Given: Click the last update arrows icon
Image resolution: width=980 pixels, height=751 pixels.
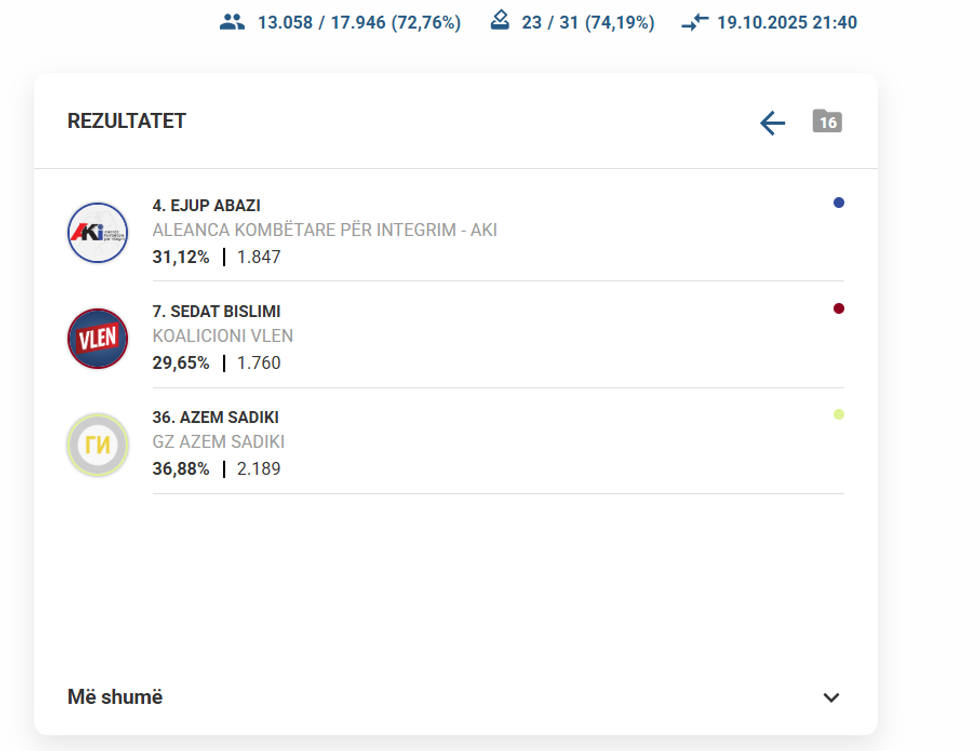Looking at the screenshot, I should coord(695,22).
